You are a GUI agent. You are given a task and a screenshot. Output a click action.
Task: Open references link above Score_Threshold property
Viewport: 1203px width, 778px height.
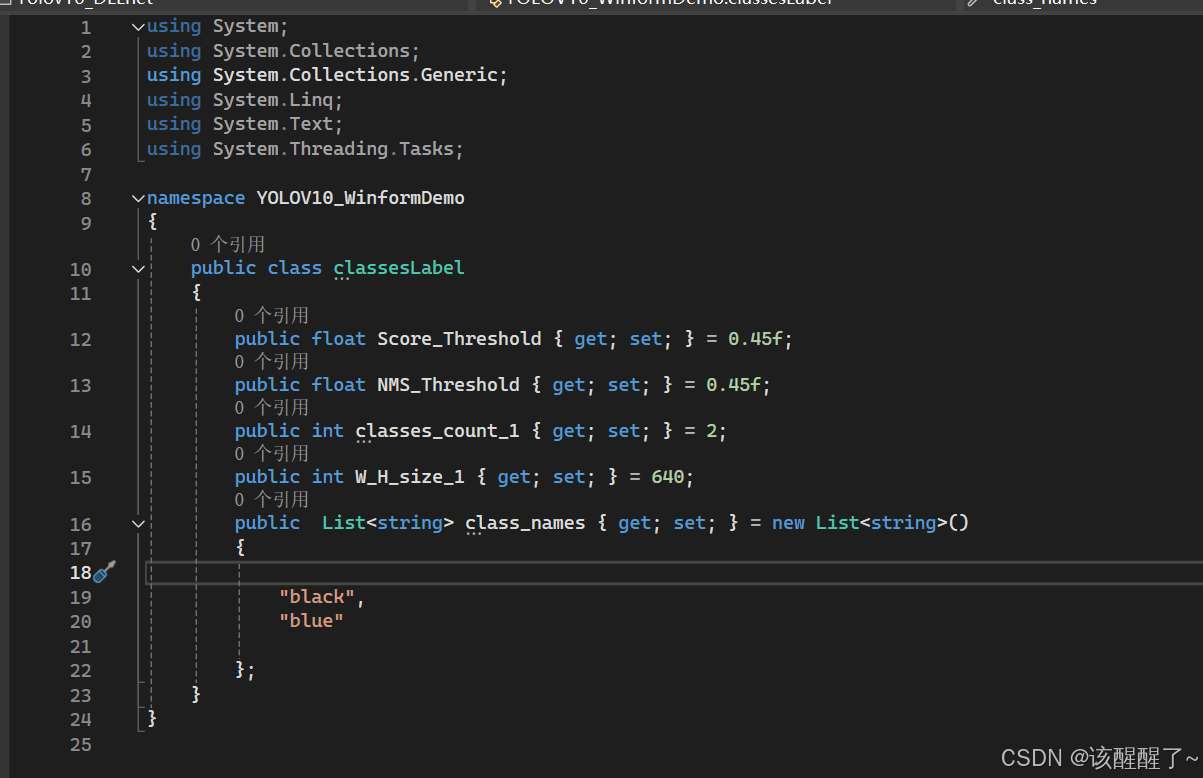point(271,315)
